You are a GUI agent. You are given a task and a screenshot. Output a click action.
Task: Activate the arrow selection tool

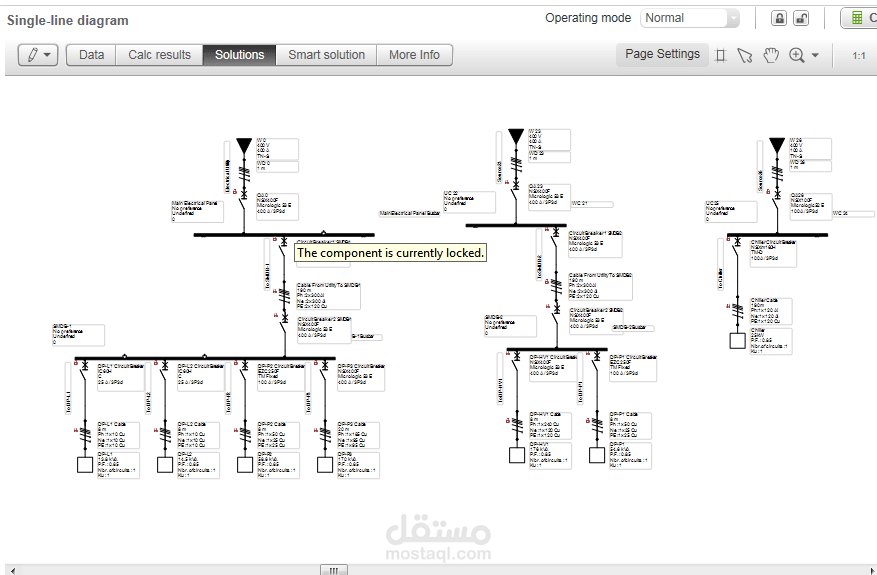[x=745, y=55]
